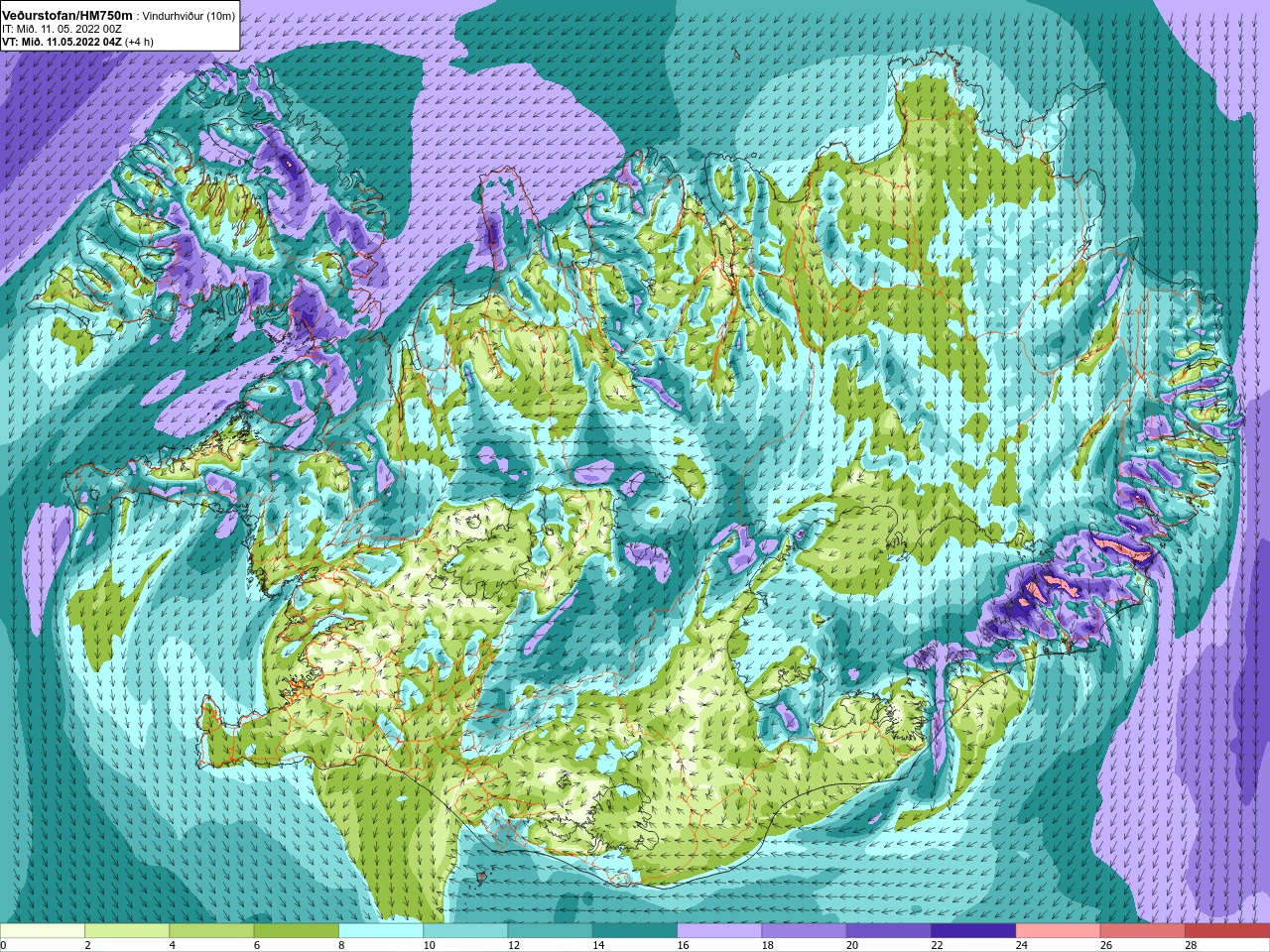Pick the turquoise 10–12 legend swatch

click(465, 931)
